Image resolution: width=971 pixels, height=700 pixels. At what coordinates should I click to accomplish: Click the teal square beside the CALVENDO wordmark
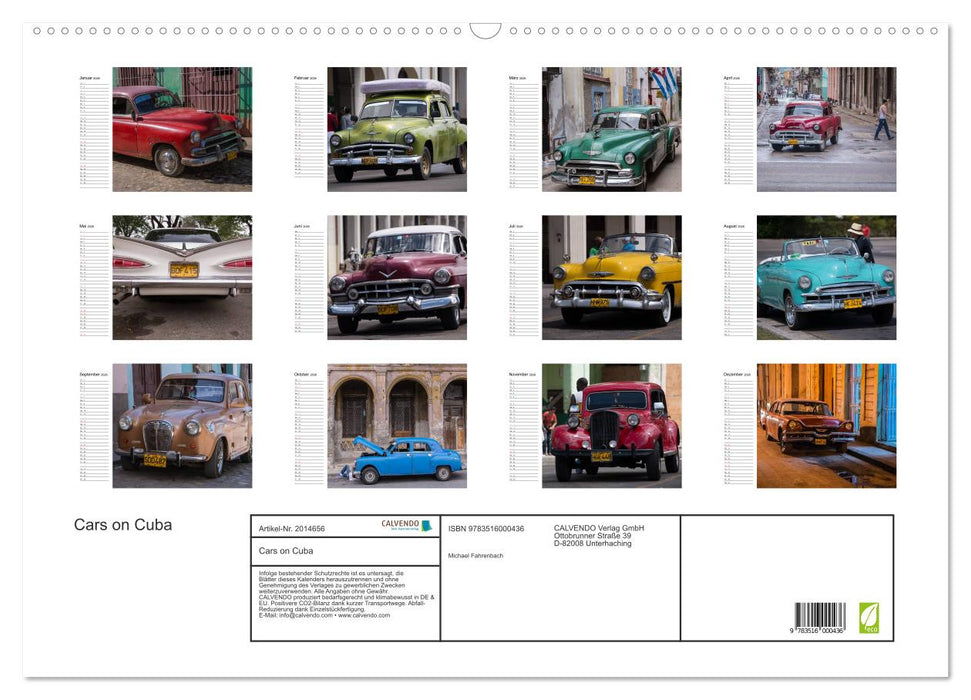tap(426, 525)
